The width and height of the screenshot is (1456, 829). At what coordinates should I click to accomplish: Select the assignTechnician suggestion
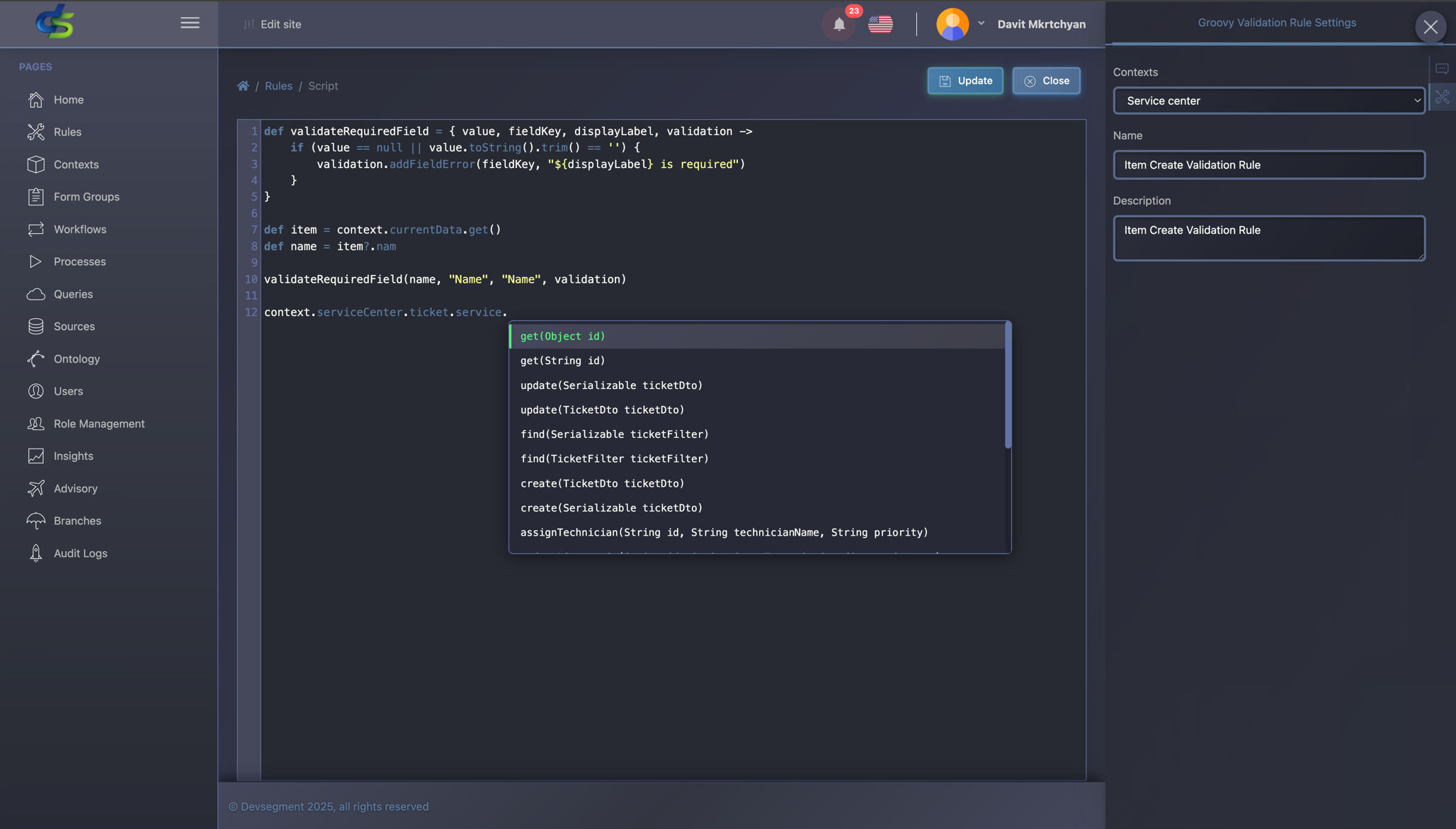tap(724, 532)
